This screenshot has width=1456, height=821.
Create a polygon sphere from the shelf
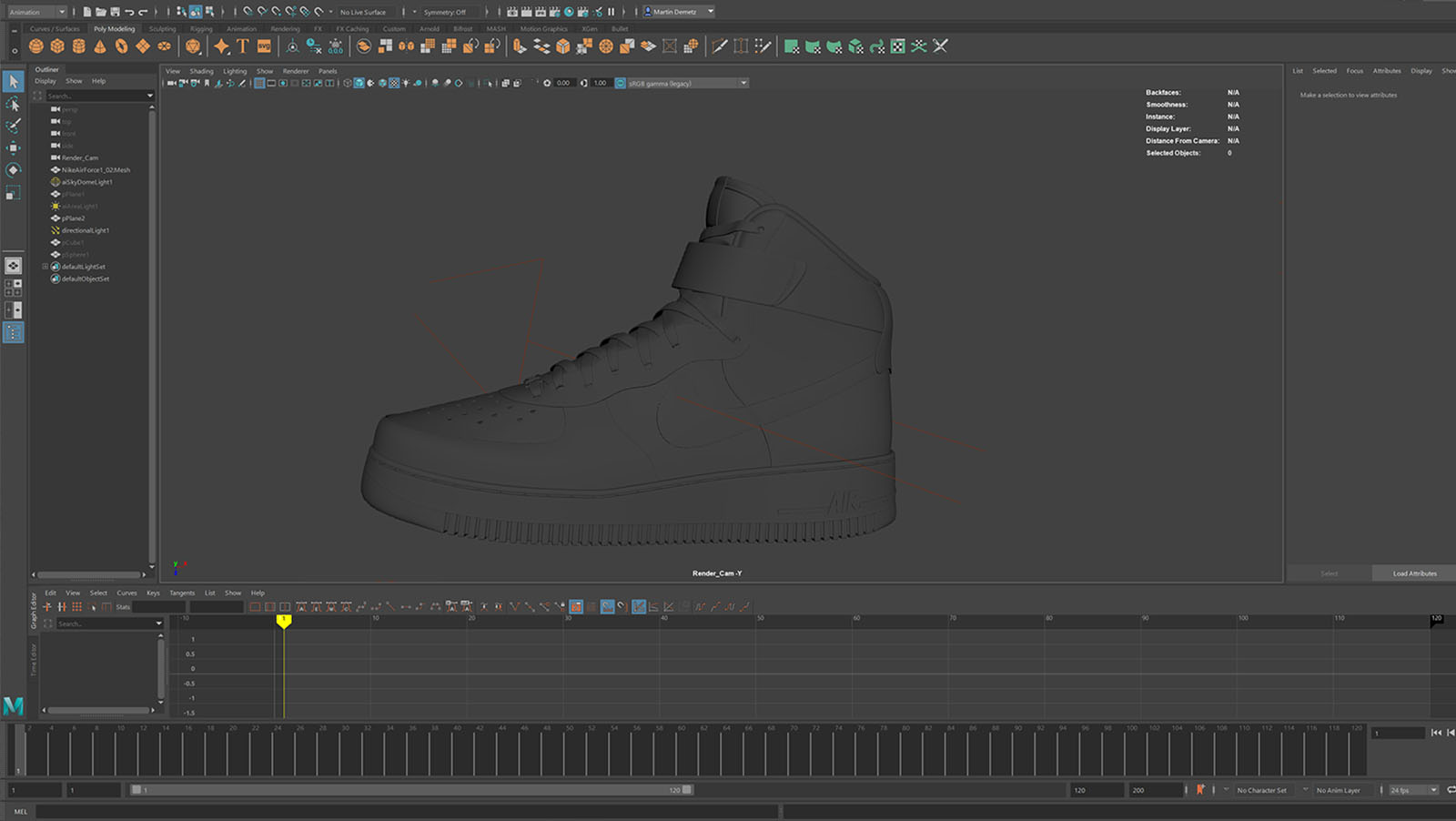36,46
